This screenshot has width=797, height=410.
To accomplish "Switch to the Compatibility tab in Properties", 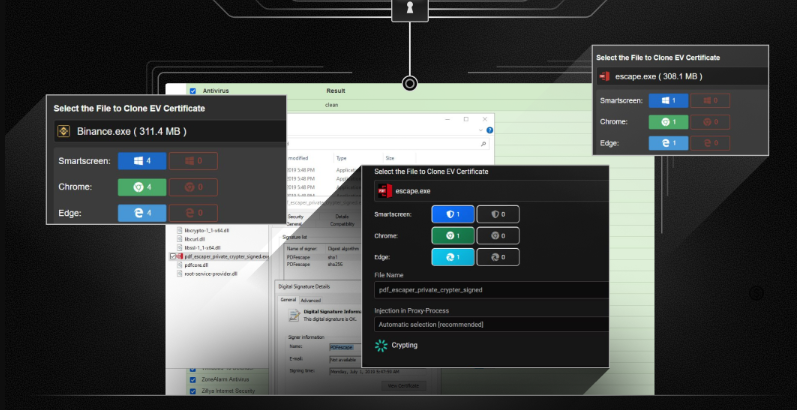I will pos(342,224).
